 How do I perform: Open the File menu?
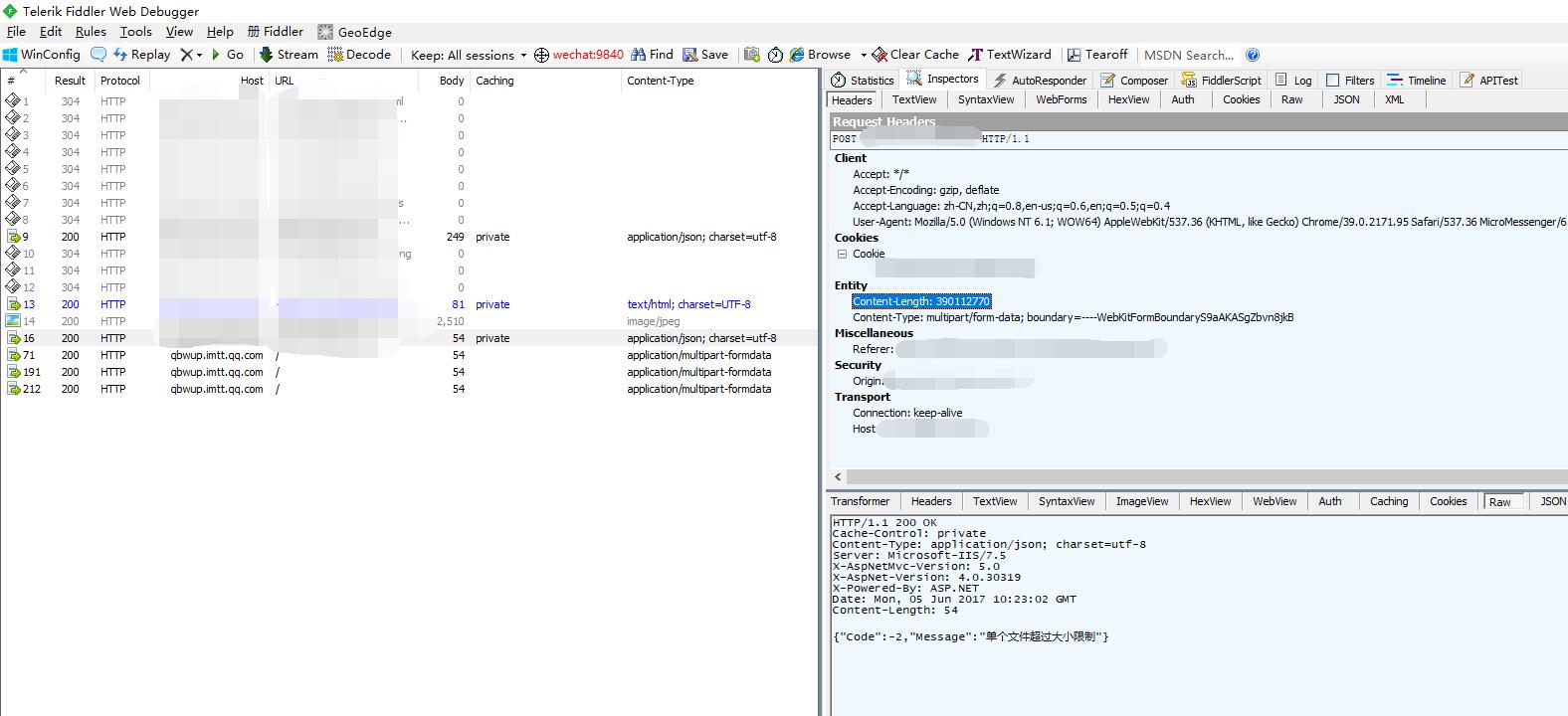click(x=16, y=32)
